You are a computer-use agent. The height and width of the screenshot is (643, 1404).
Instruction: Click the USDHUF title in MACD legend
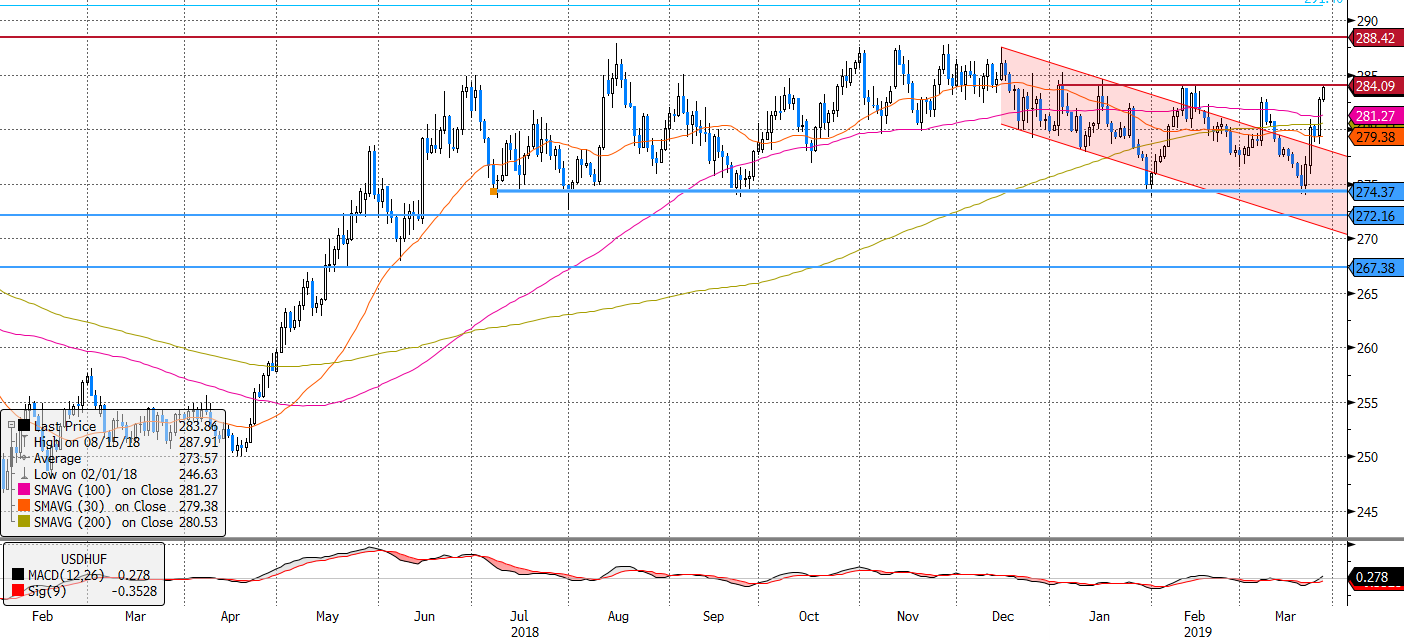pos(83,558)
